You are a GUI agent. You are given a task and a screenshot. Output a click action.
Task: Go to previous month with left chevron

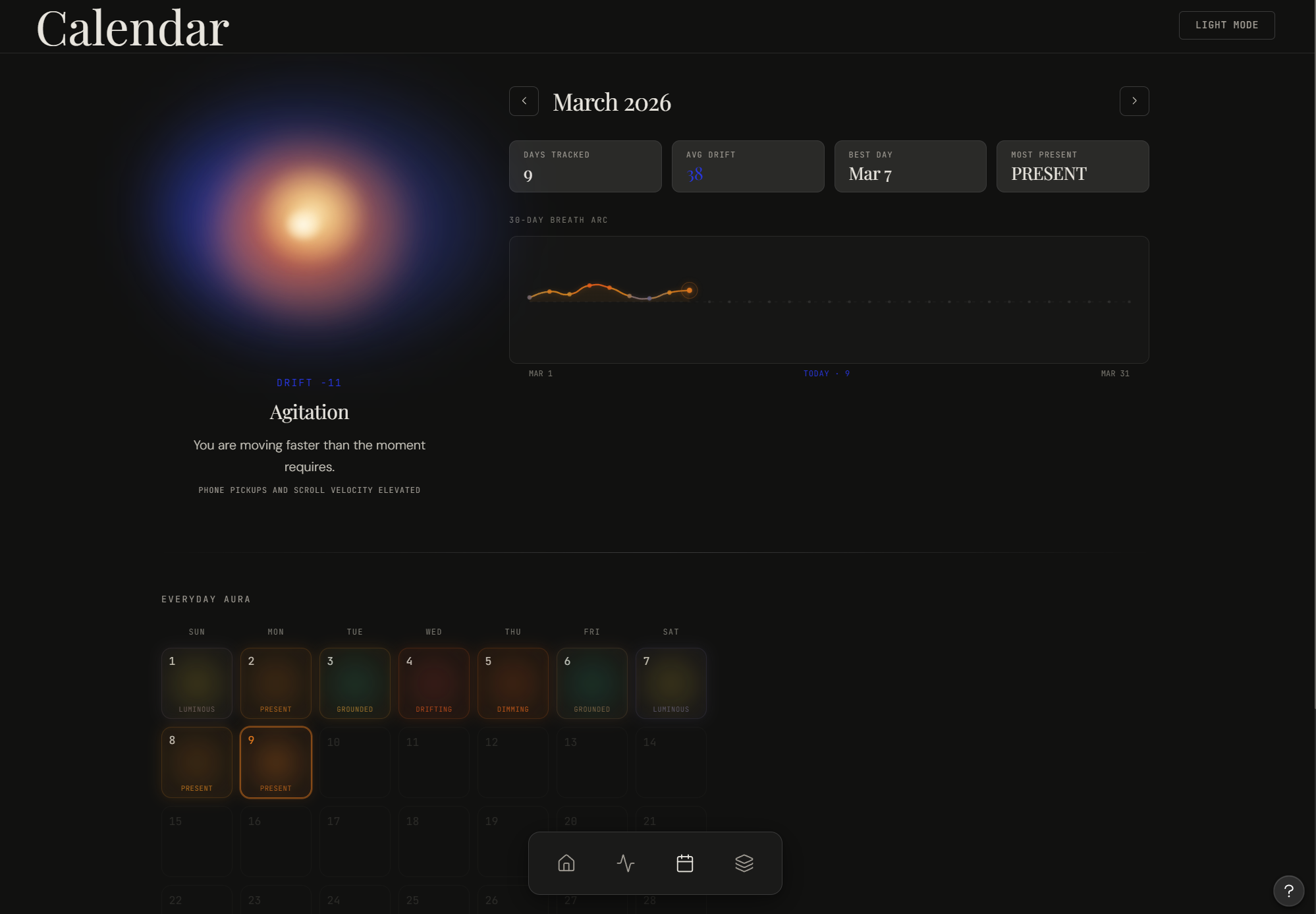click(524, 101)
